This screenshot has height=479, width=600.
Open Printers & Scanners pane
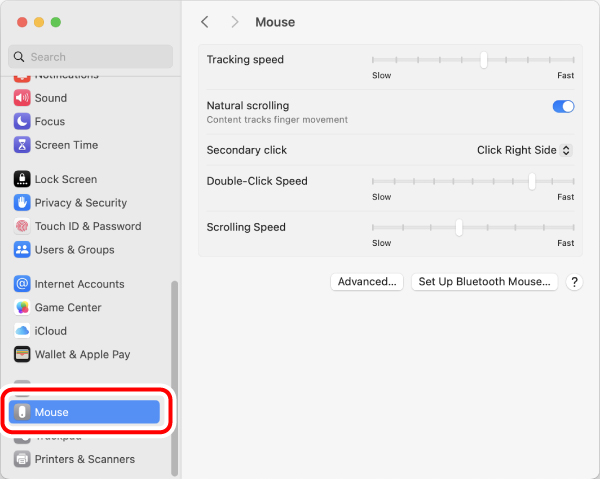point(84,459)
